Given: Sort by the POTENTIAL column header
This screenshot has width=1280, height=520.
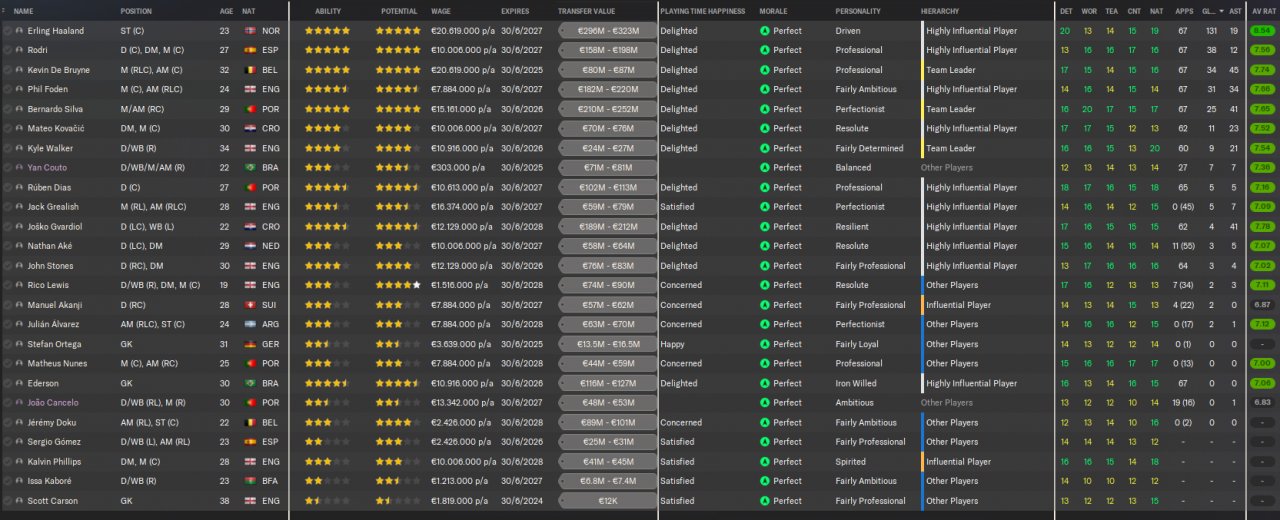Looking at the screenshot, I should click(x=399, y=11).
